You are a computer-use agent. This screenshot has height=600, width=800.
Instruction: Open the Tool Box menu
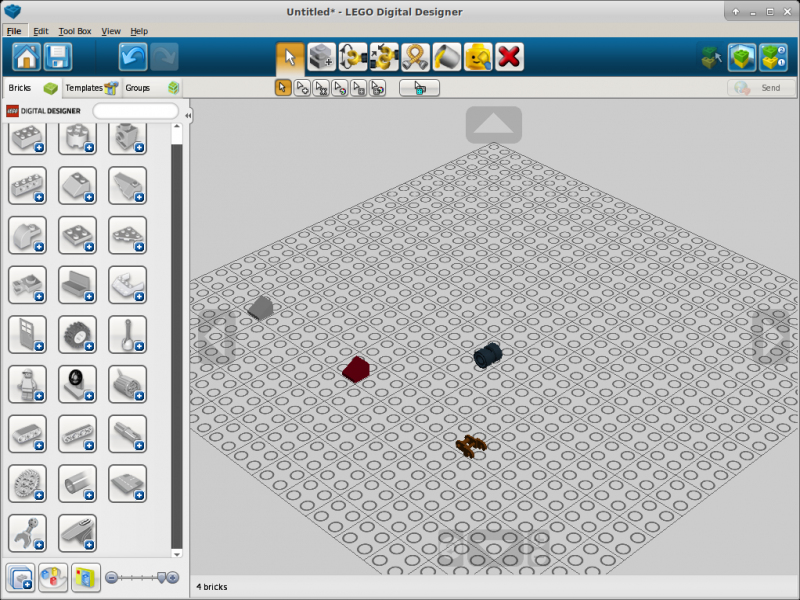[x=74, y=31]
